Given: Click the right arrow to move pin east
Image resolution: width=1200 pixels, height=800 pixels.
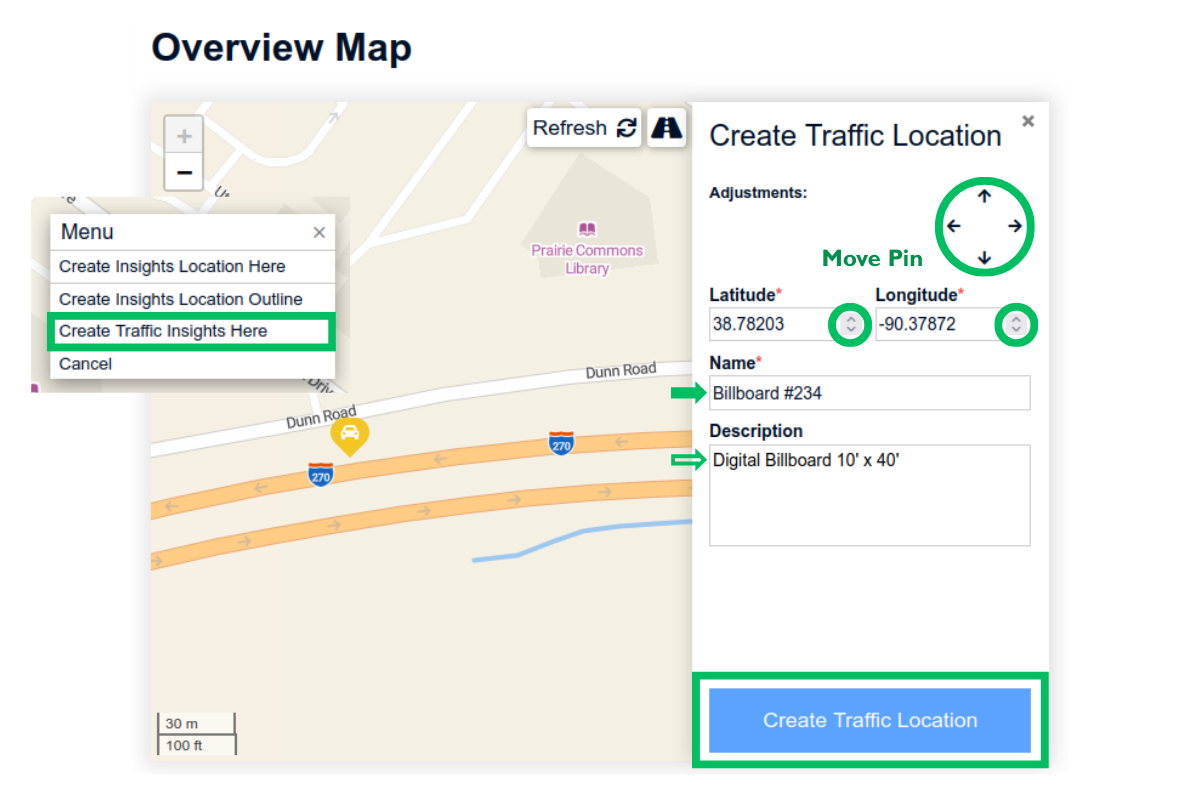Looking at the screenshot, I should click(1016, 227).
